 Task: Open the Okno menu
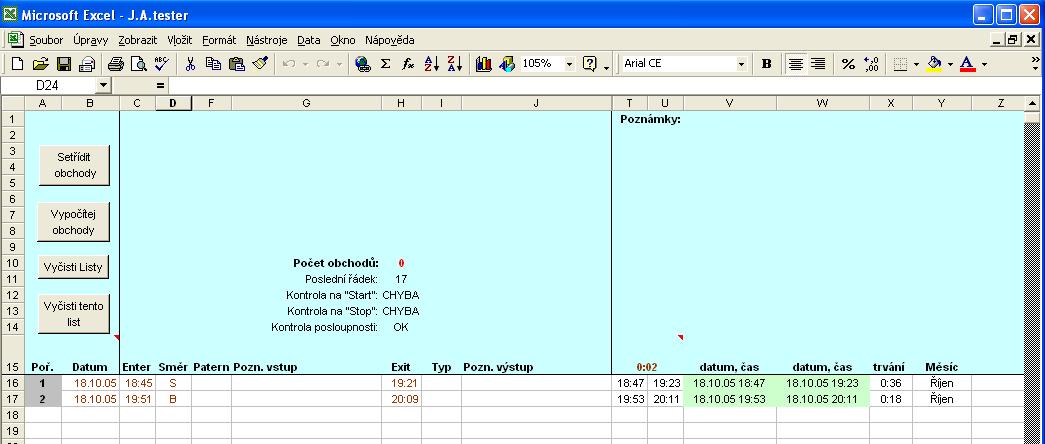(x=343, y=40)
